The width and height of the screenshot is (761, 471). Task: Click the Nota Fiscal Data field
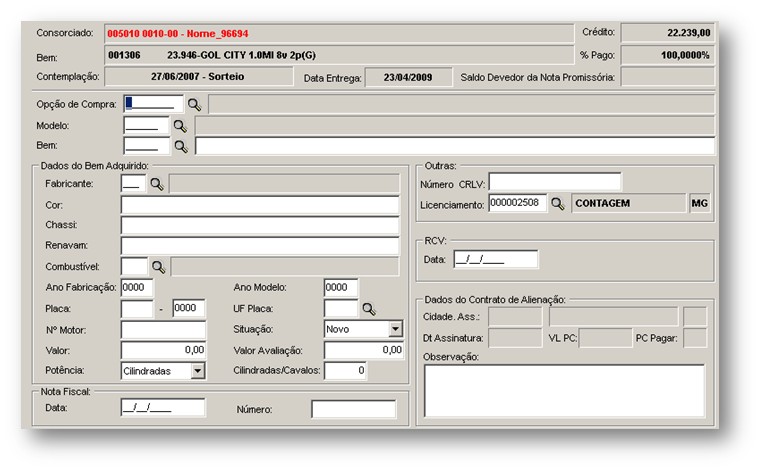pos(163,407)
